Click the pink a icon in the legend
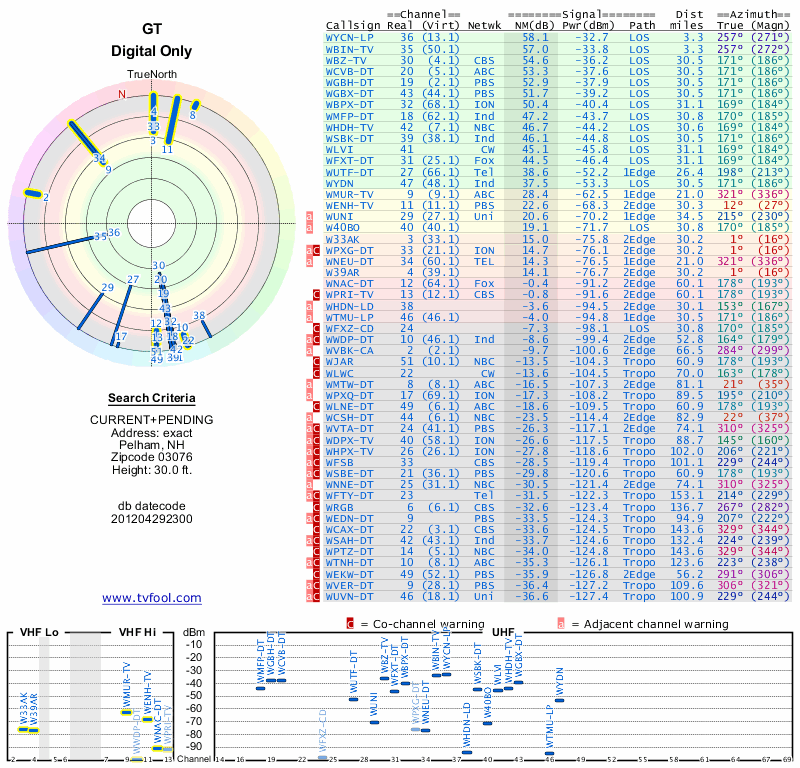The width and height of the screenshot is (800, 768). [x=561, y=624]
